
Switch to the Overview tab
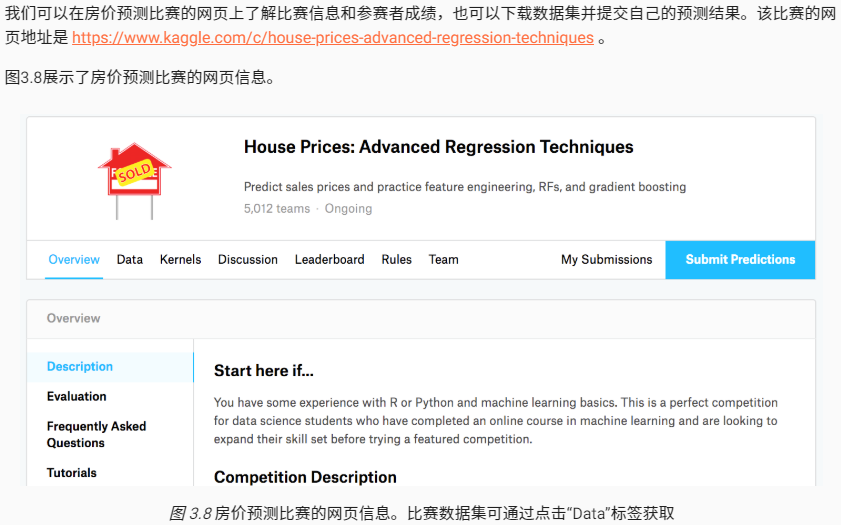click(74, 260)
